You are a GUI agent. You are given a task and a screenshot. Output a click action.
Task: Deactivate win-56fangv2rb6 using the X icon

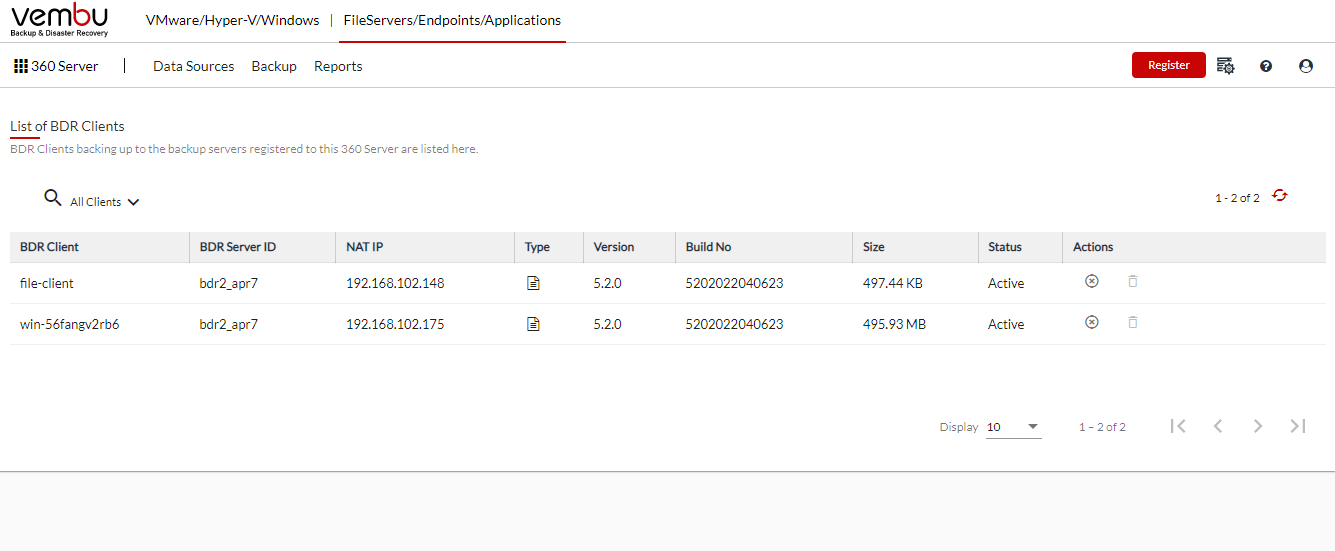tap(1092, 323)
